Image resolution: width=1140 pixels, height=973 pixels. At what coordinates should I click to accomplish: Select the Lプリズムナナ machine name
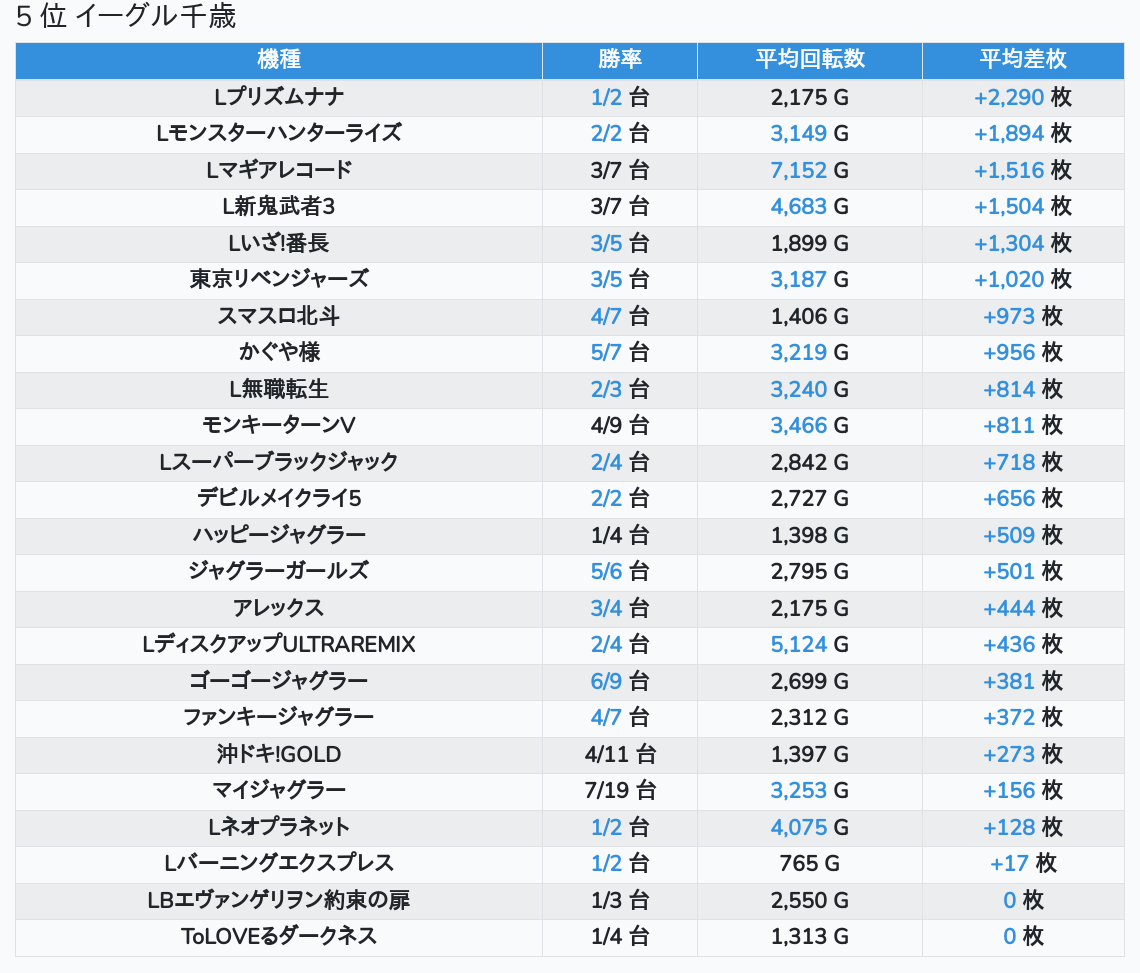279,97
